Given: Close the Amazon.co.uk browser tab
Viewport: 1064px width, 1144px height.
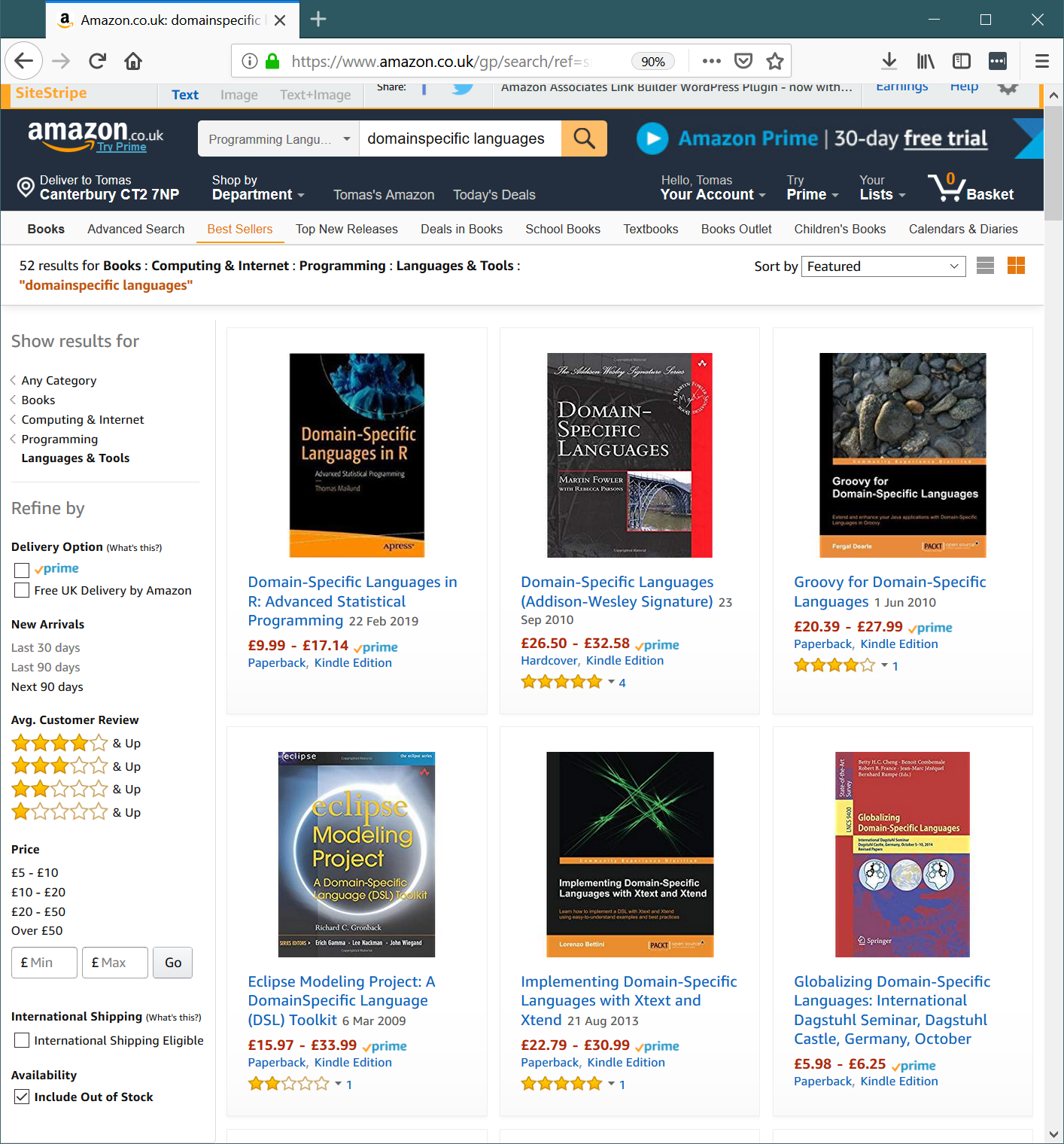Looking at the screenshot, I should [x=280, y=20].
